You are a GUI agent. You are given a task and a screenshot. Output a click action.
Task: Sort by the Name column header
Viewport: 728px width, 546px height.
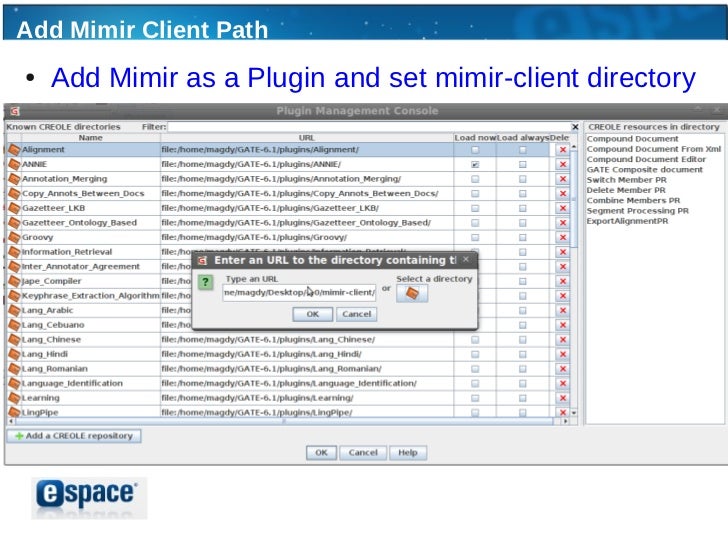(91, 138)
